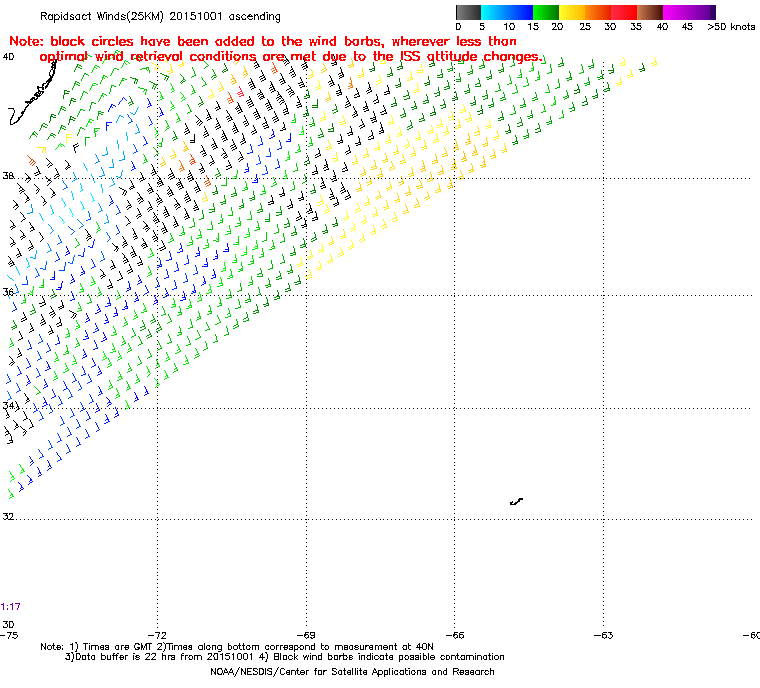Screen dimensions: 760x688
Task: Click the red 'optimal wind retrieval conditions' line
Action: (x=291, y=57)
